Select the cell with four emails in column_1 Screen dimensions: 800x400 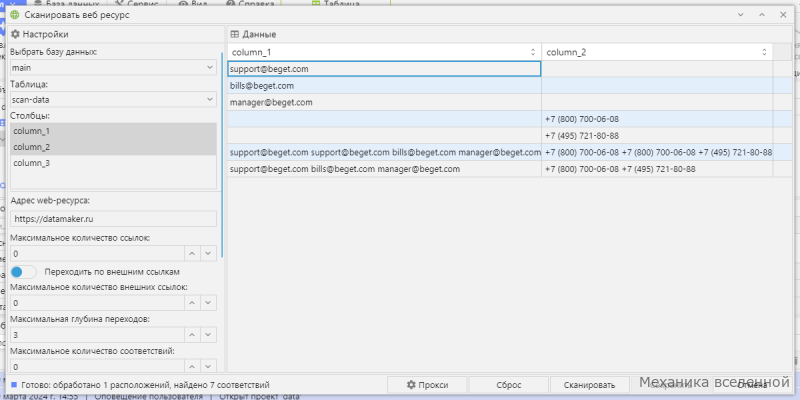point(384,152)
